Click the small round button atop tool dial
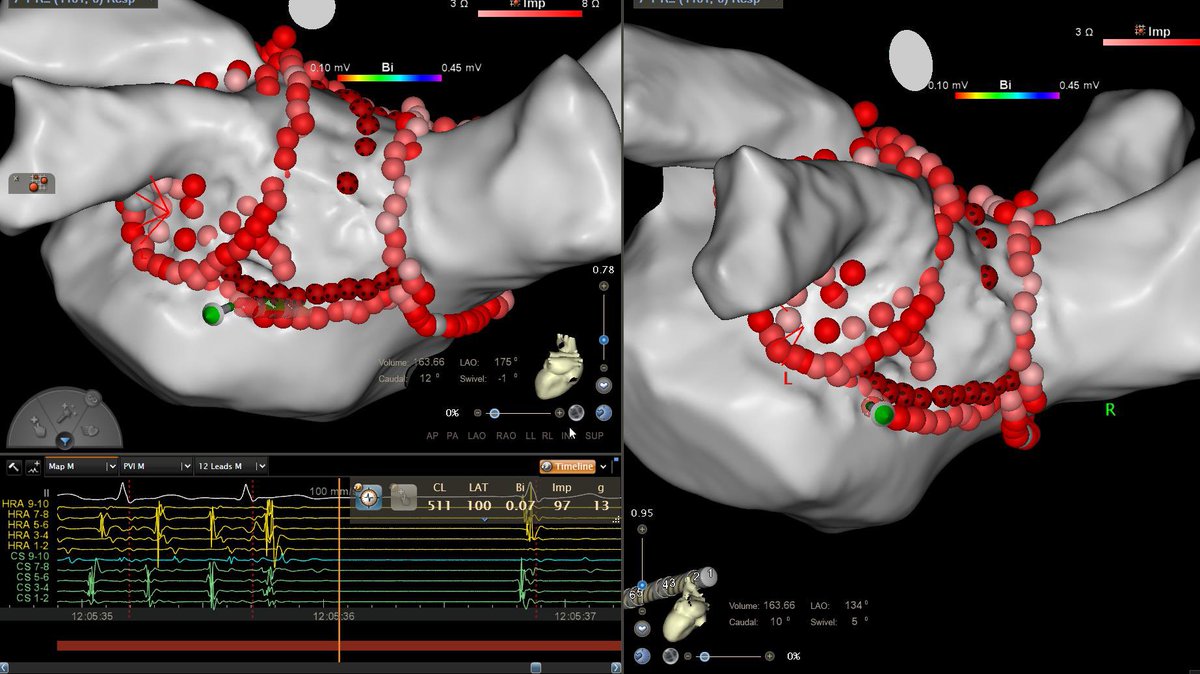The height and width of the screenshot is (674, 1200). (x=91, y=398)
